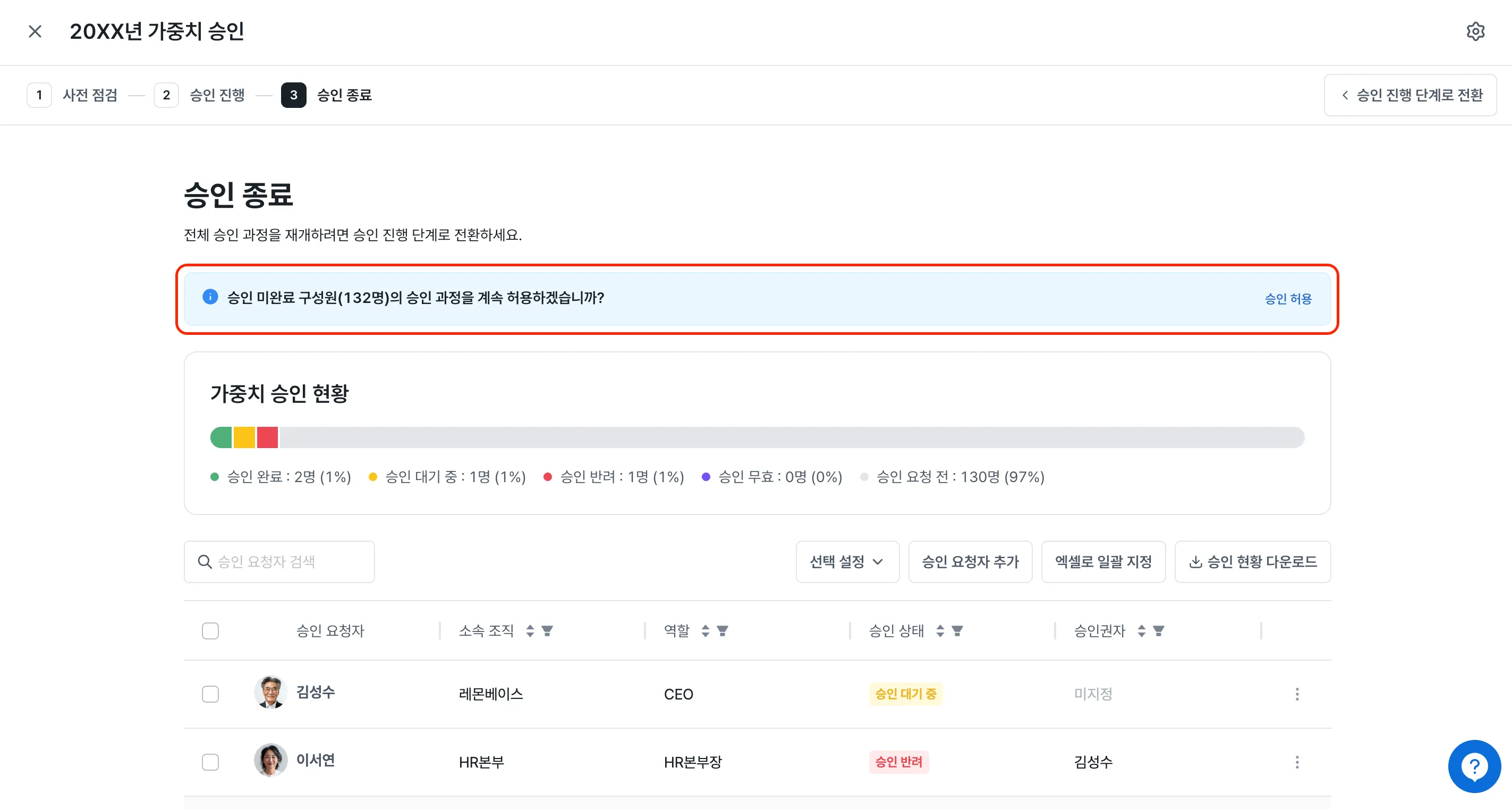The width and height of the screenshot is (1512, 809).
Task: Click legend item 승인 요청 전 : 130명
Action: pos(952,477)
